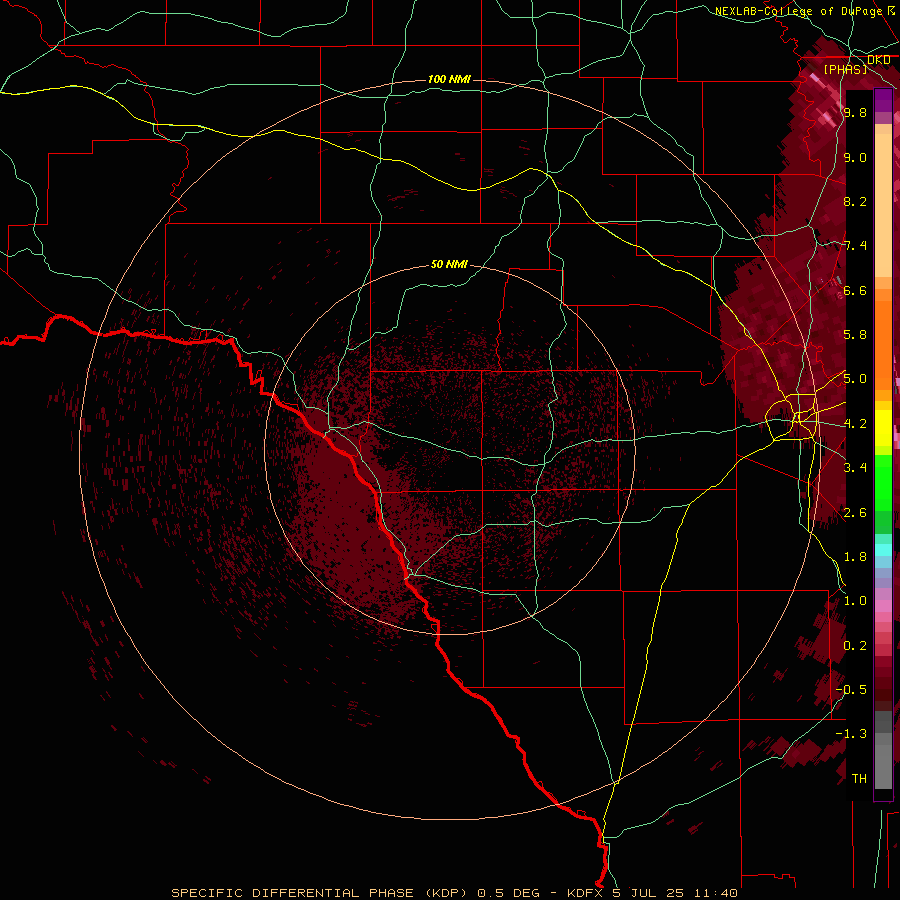This screenshot has width=900, height=900.
Task: Click the 0.2 value on the color scale
Action: (x=855, y=646)
